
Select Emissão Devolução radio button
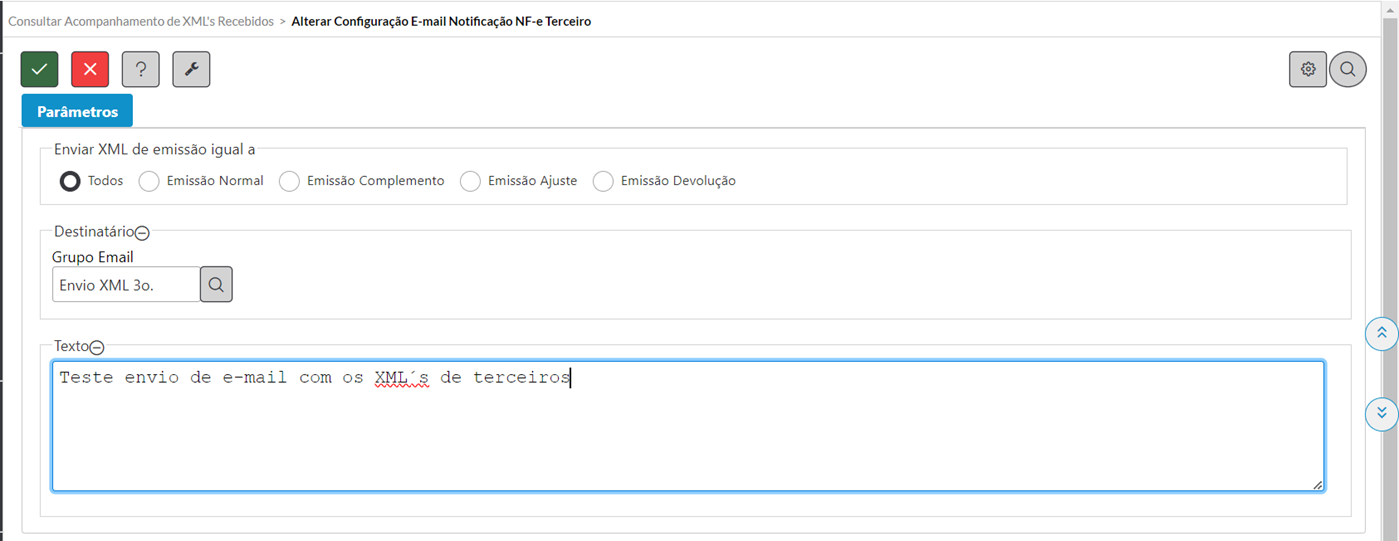(x=603, y=181)
